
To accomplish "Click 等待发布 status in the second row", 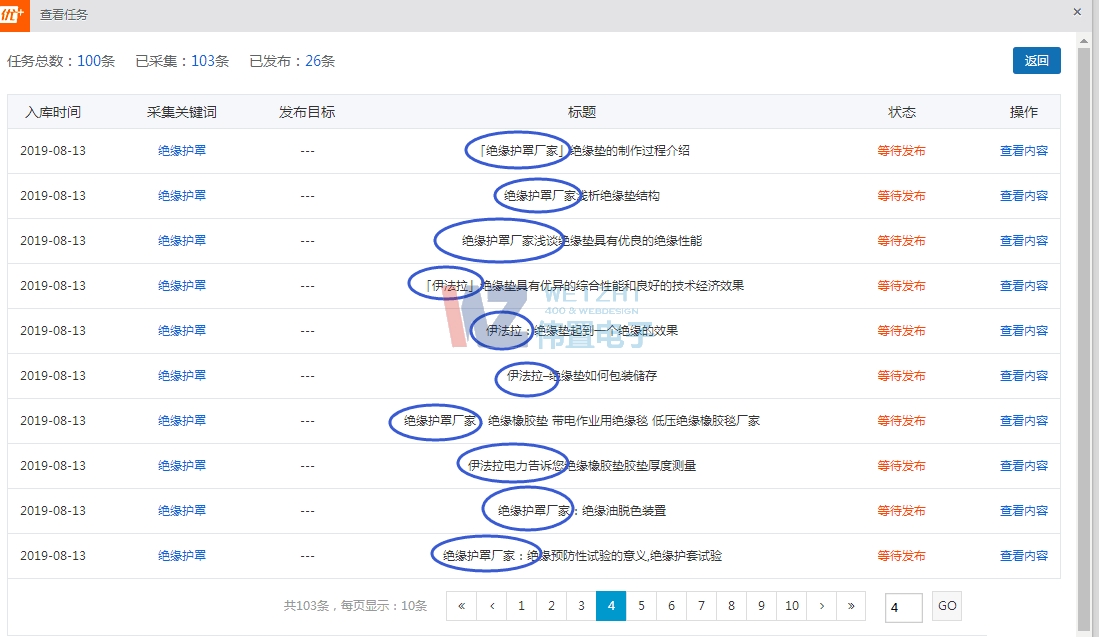I will point(901,196).
